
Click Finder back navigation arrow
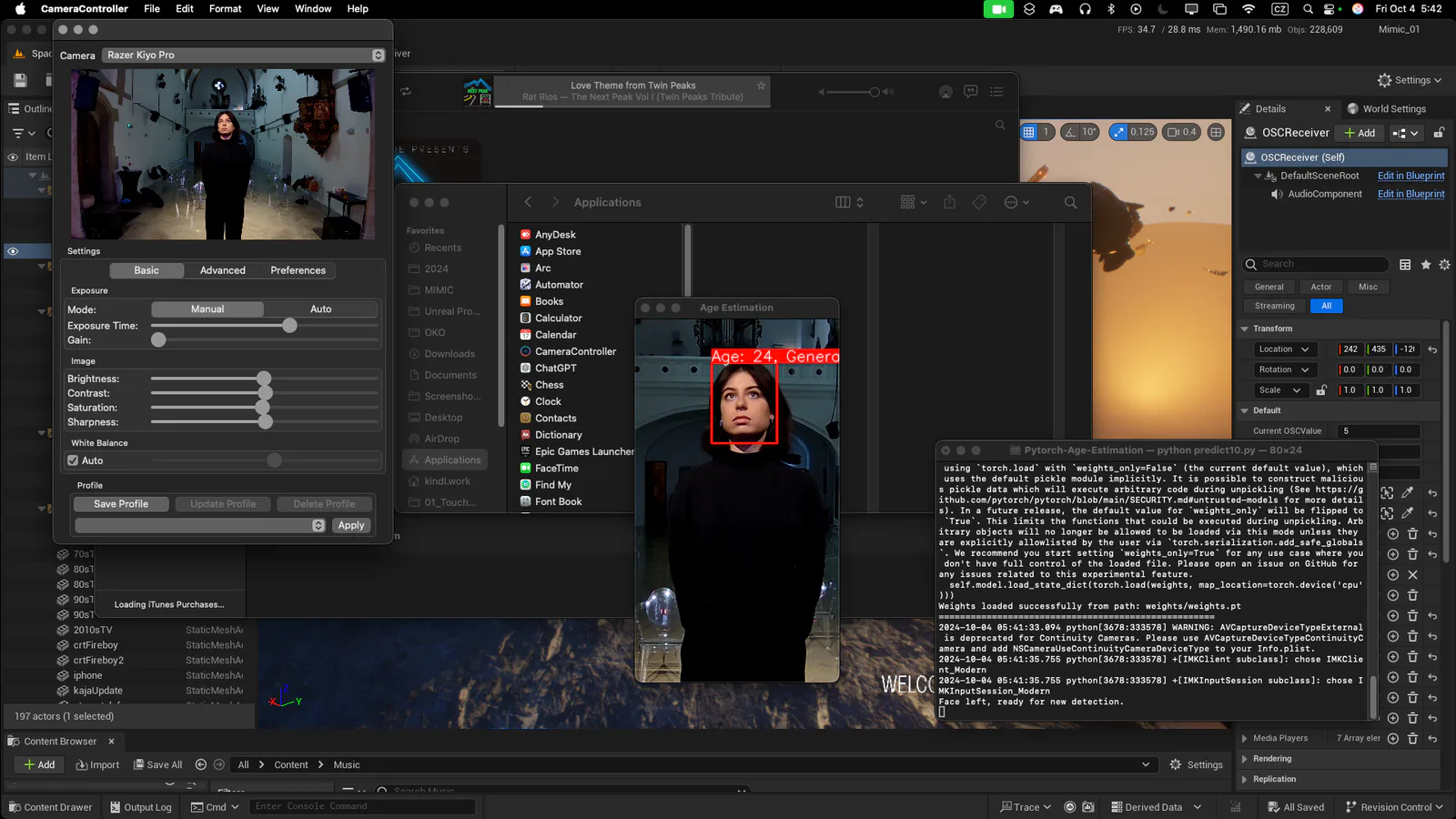coord(528,202)
